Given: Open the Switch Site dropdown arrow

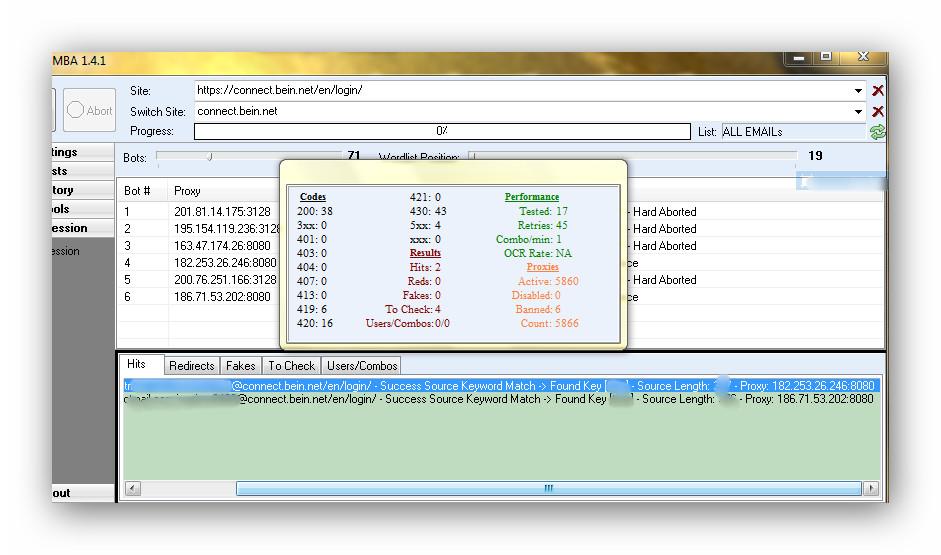Looking at the screenshot, I should pyautogui.click(x=858, y=112).
